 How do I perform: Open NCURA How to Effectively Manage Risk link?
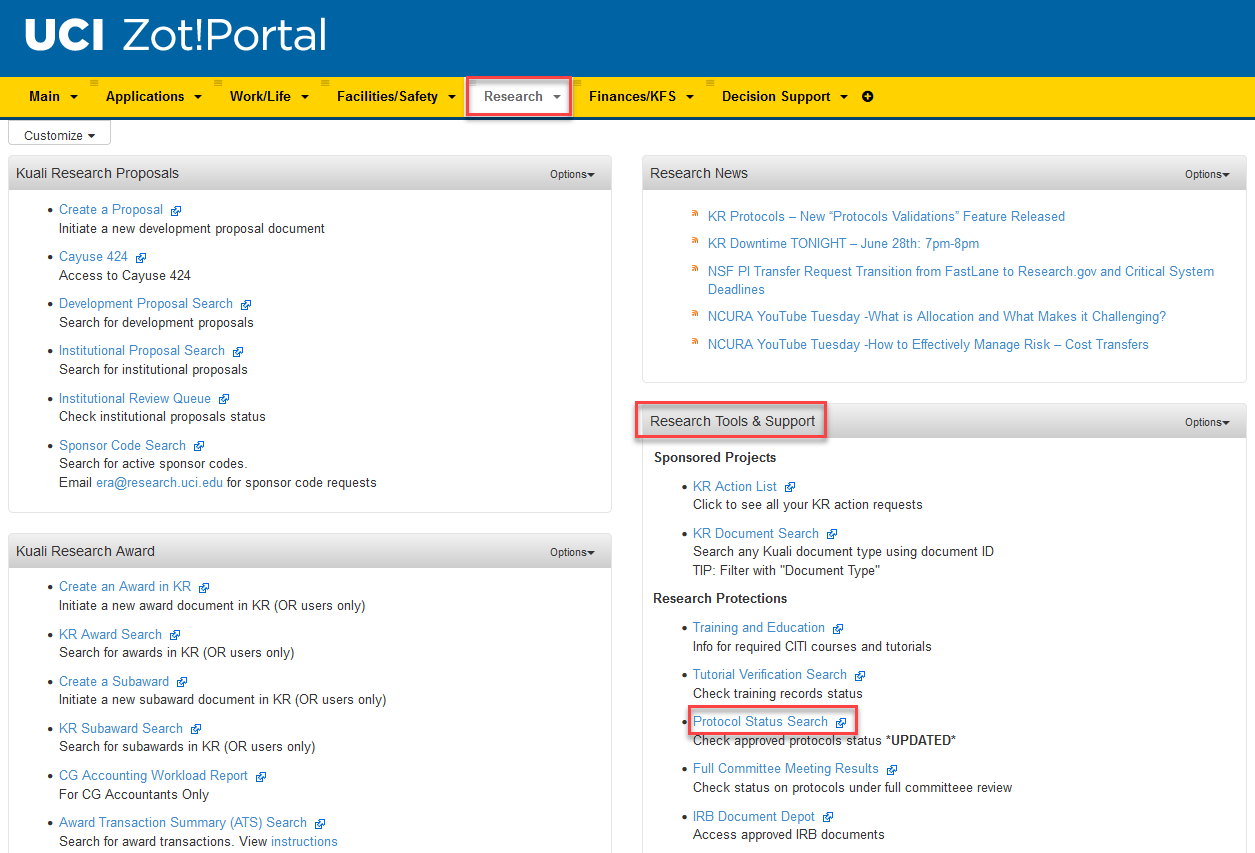point(928,344)
